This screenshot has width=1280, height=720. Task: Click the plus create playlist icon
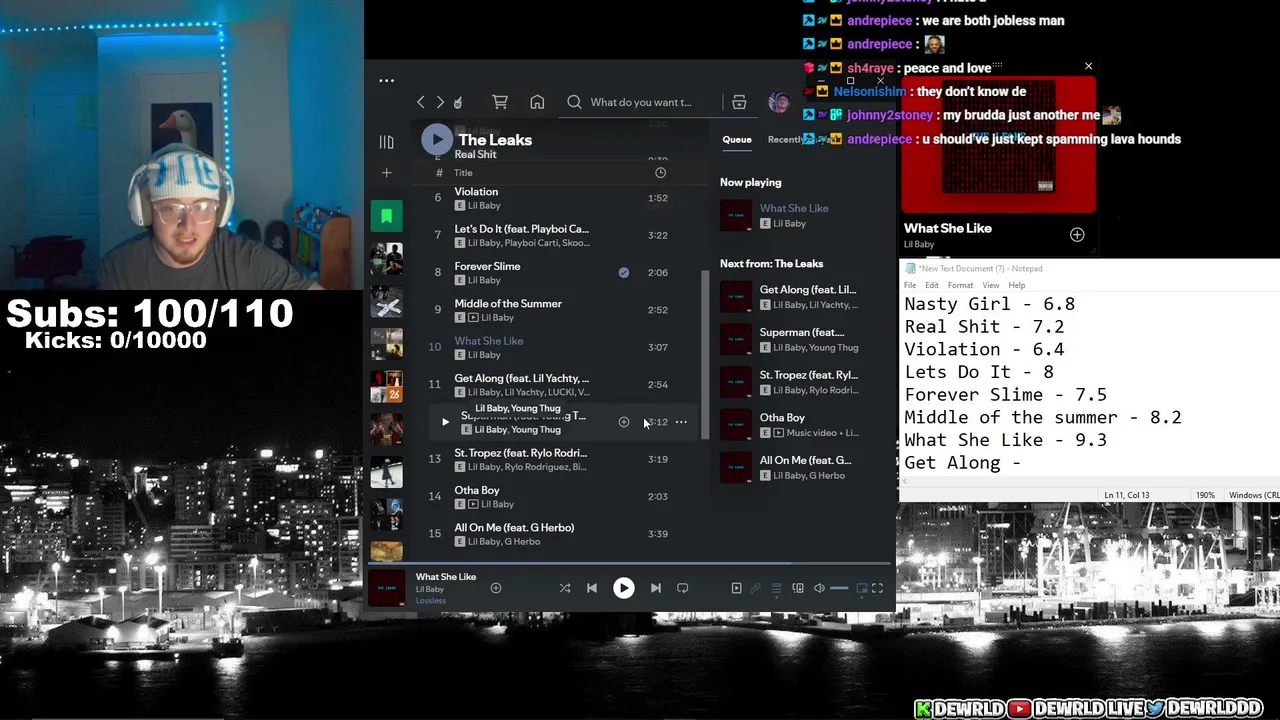click(386, 173)
